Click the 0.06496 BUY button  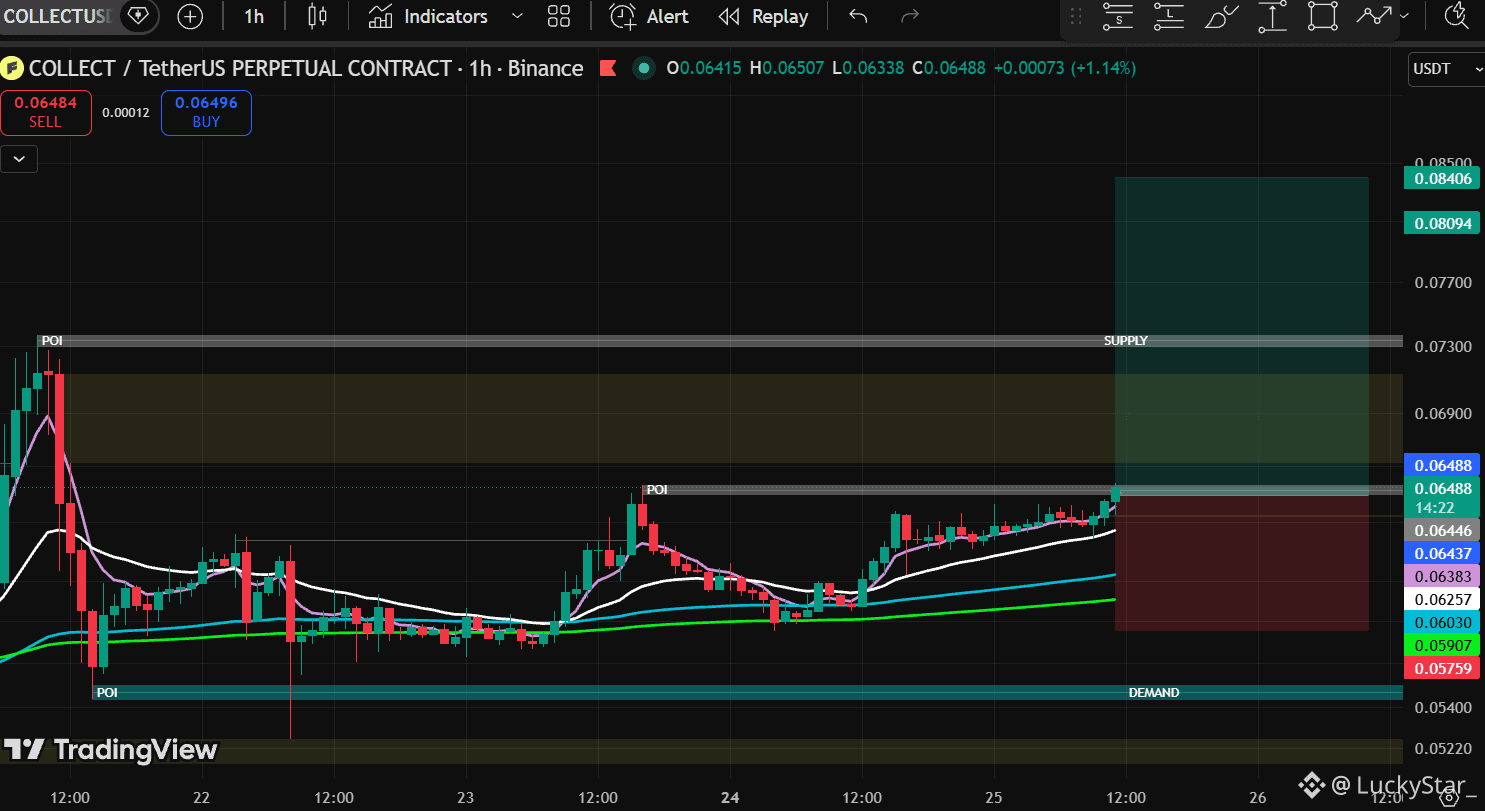pyautogui.click(x=206, y=112)
